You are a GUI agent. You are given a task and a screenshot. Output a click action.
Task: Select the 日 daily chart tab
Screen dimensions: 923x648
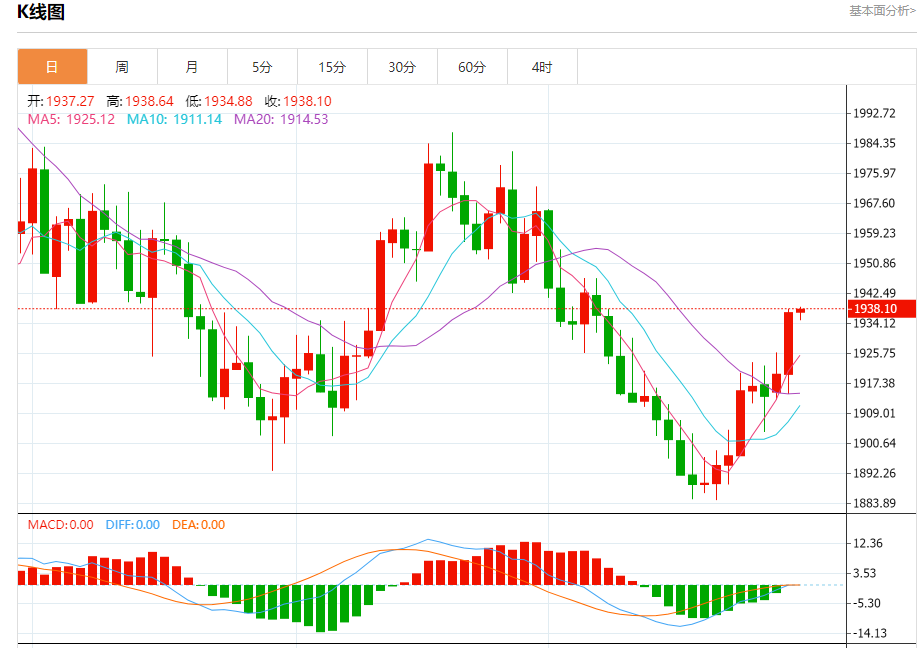[52, 67]
